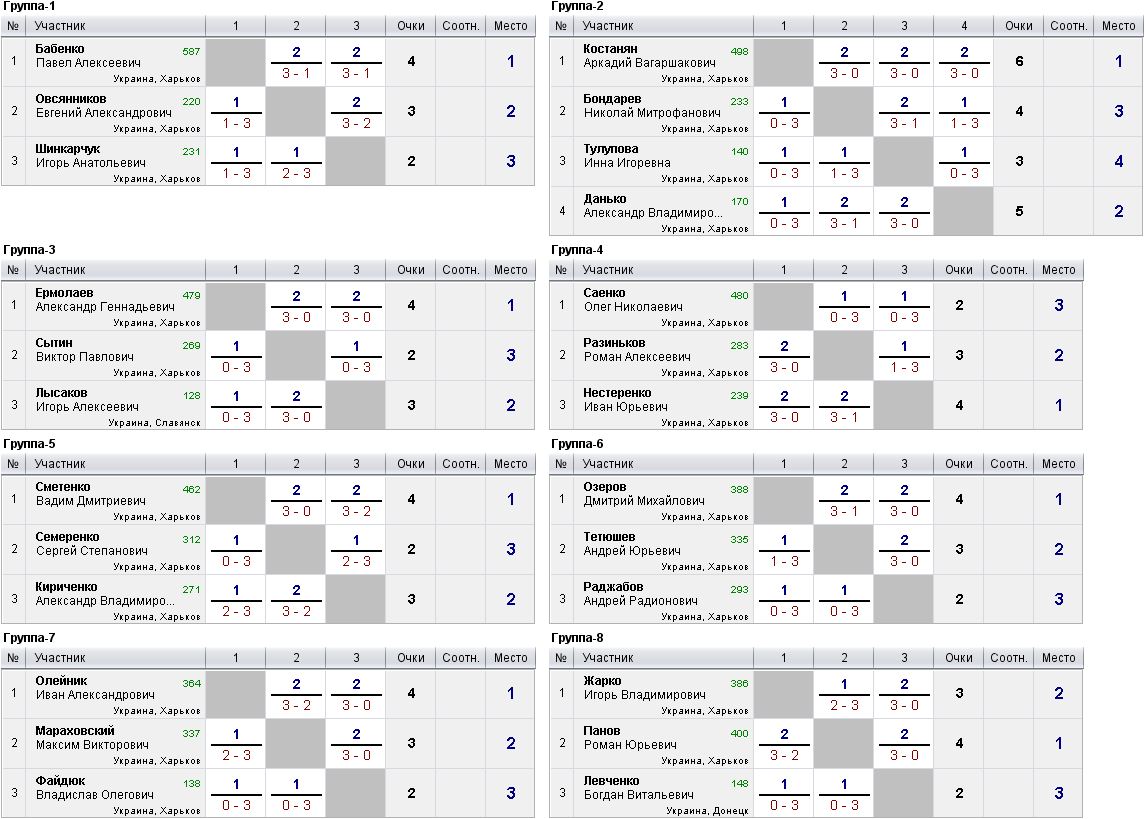Click the Место column header in Группа-2
The height and width of the screenshot is (819, 1148).
tap(1119, 26)
